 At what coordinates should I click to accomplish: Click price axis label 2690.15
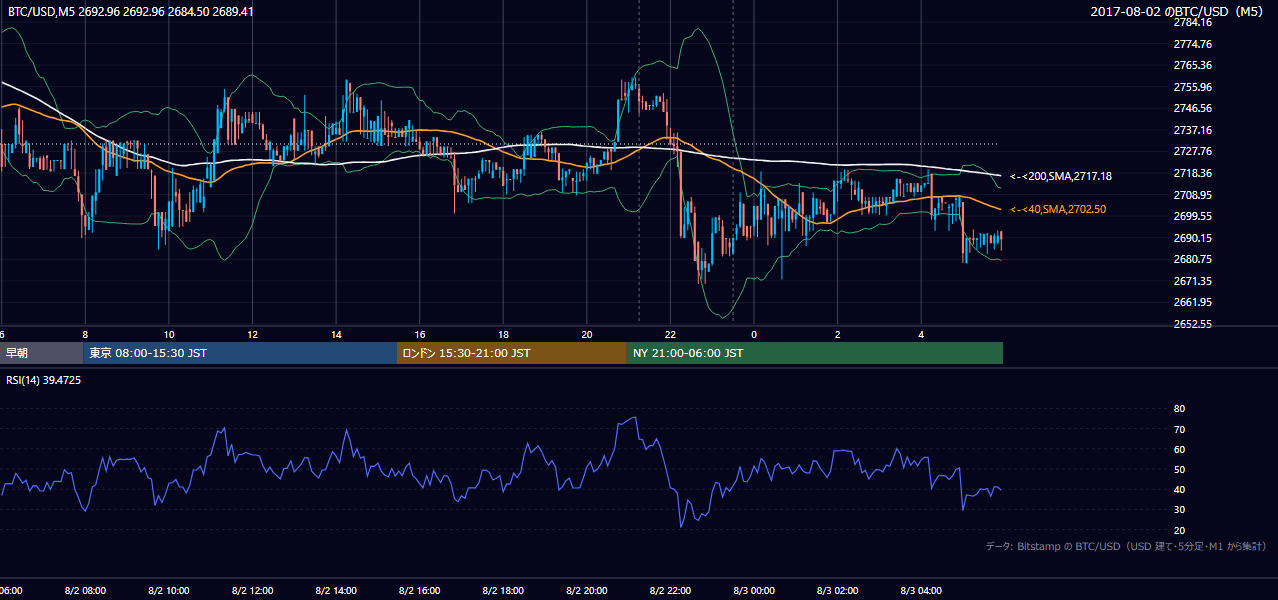pyautogui.click(x=1192, y=238)
